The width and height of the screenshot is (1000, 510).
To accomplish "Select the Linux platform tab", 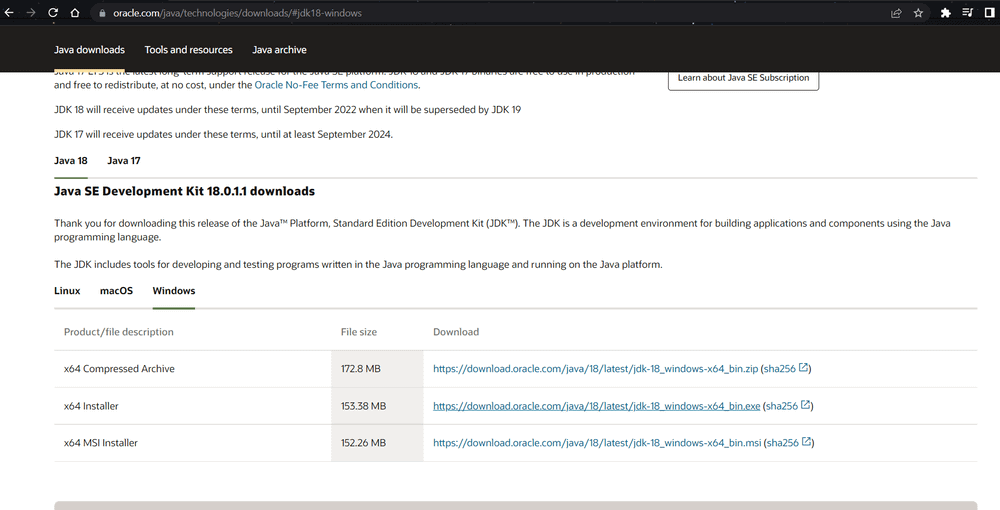I will click(x=67, y=291).
